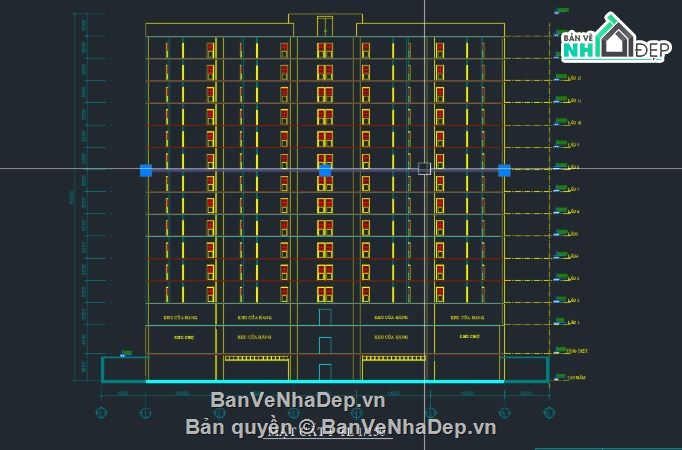This screenshot has width=682, height=450.
Task: Click the rooftop stair tower door
Action: pos(325,26)
